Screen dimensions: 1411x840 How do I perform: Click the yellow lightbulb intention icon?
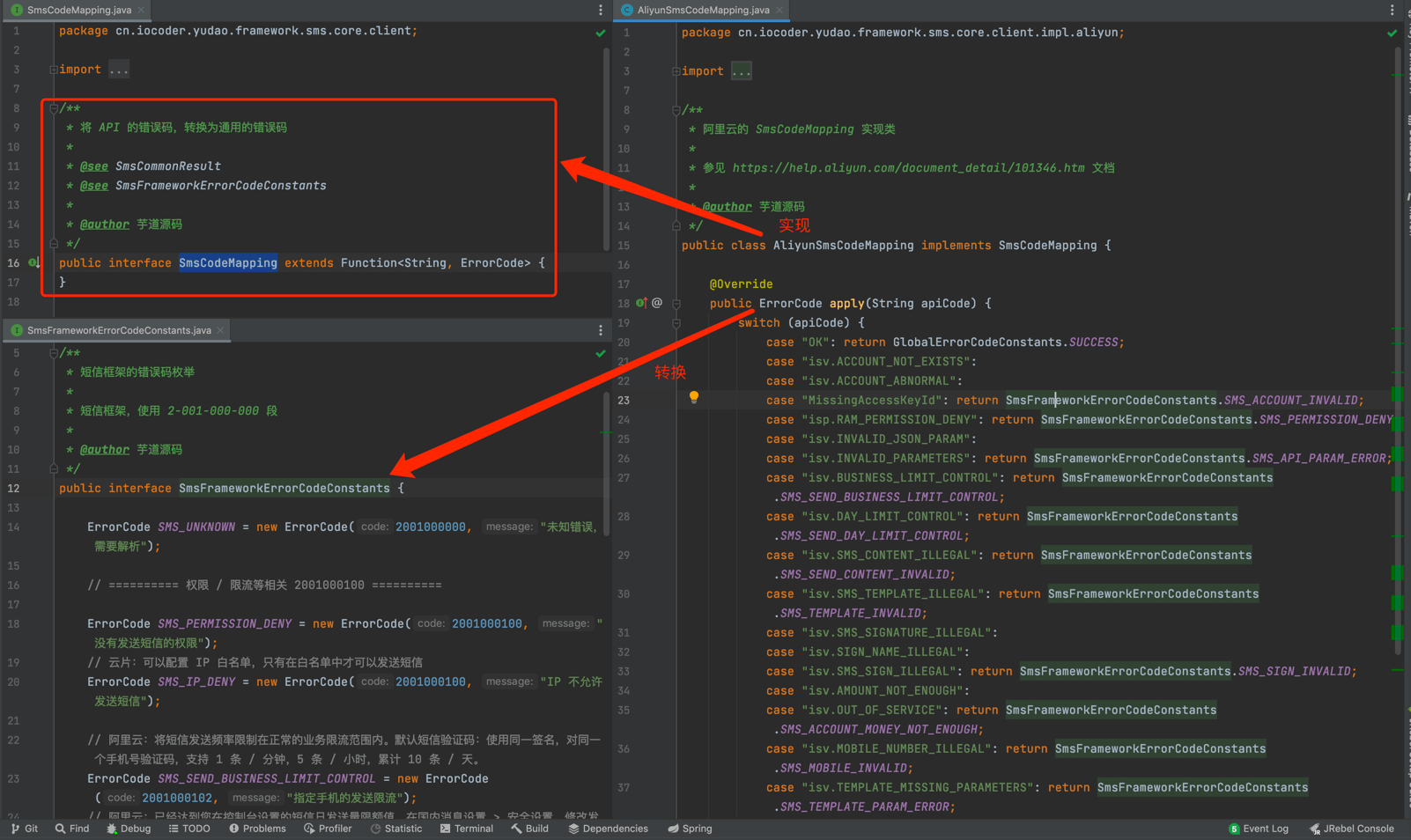694,397
